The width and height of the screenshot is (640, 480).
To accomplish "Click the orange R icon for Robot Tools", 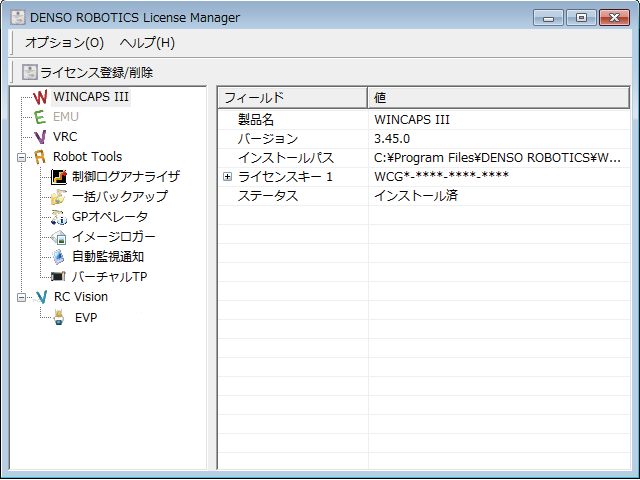I will (40, 157).
